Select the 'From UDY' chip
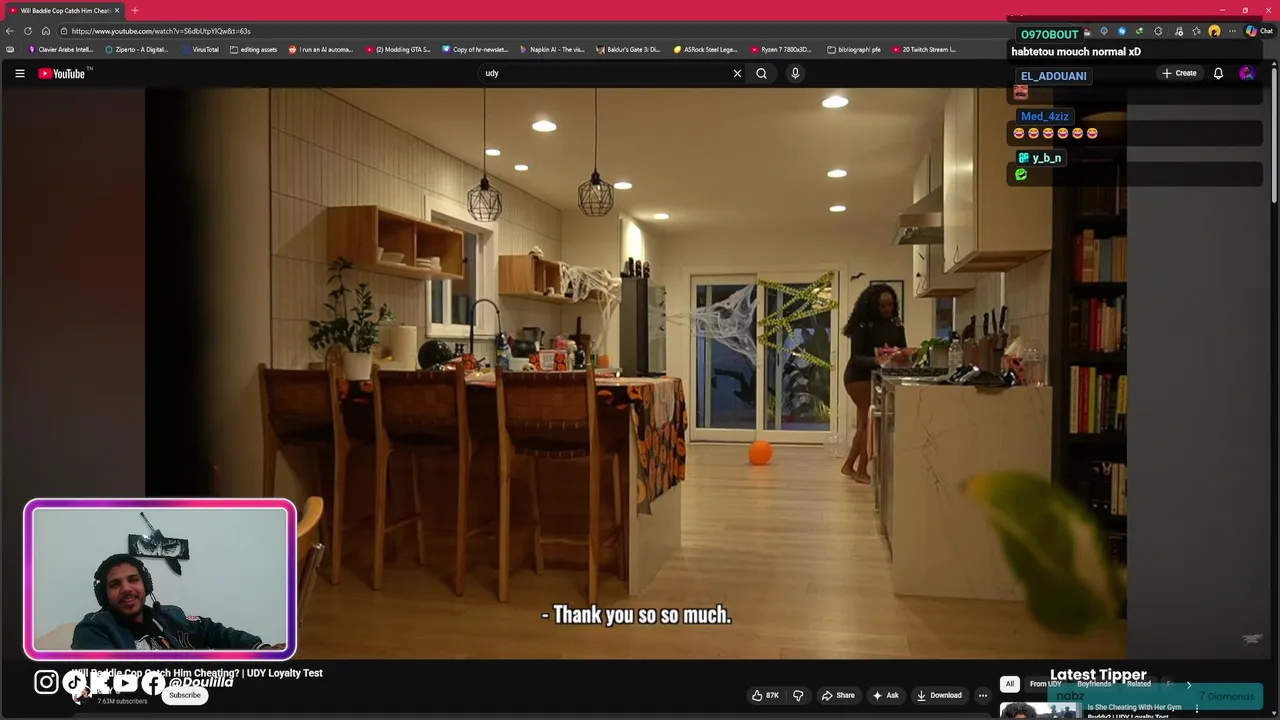Viewport: 1280px width, 720px height. pyautogui.click(x=1045, y=684)
